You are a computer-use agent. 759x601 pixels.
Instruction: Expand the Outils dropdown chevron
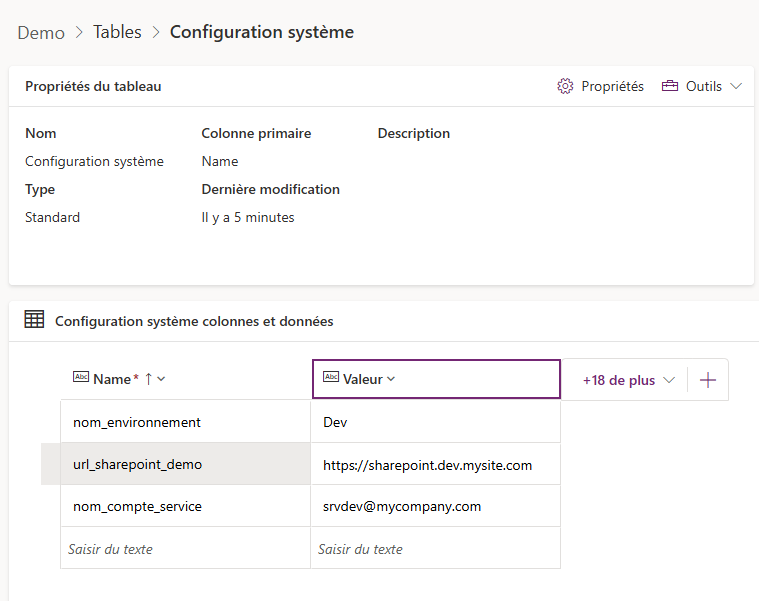736,86
